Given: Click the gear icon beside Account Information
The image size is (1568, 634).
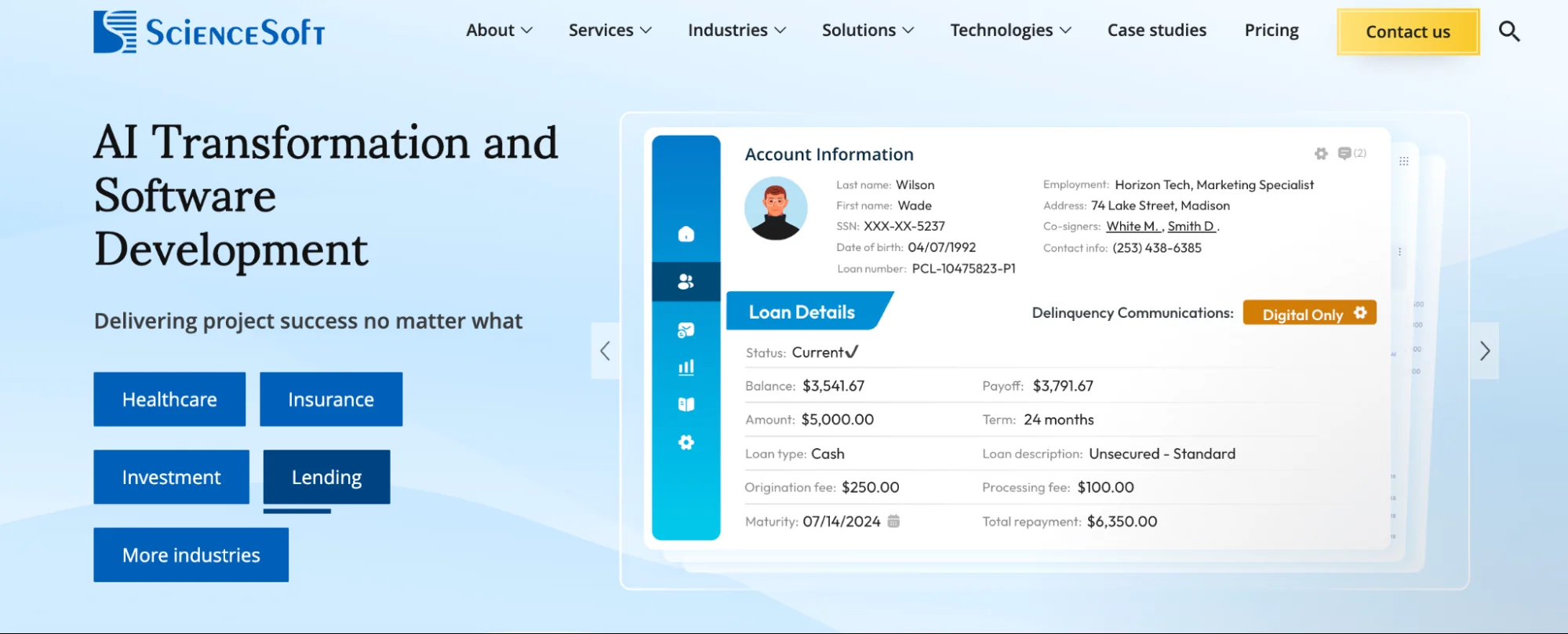Looking at the screenshot, I should (x=1321, y=154).
